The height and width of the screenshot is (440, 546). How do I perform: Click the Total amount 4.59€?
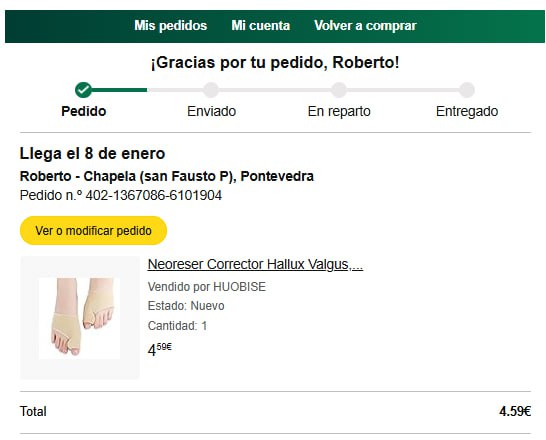tap(515, 411)
